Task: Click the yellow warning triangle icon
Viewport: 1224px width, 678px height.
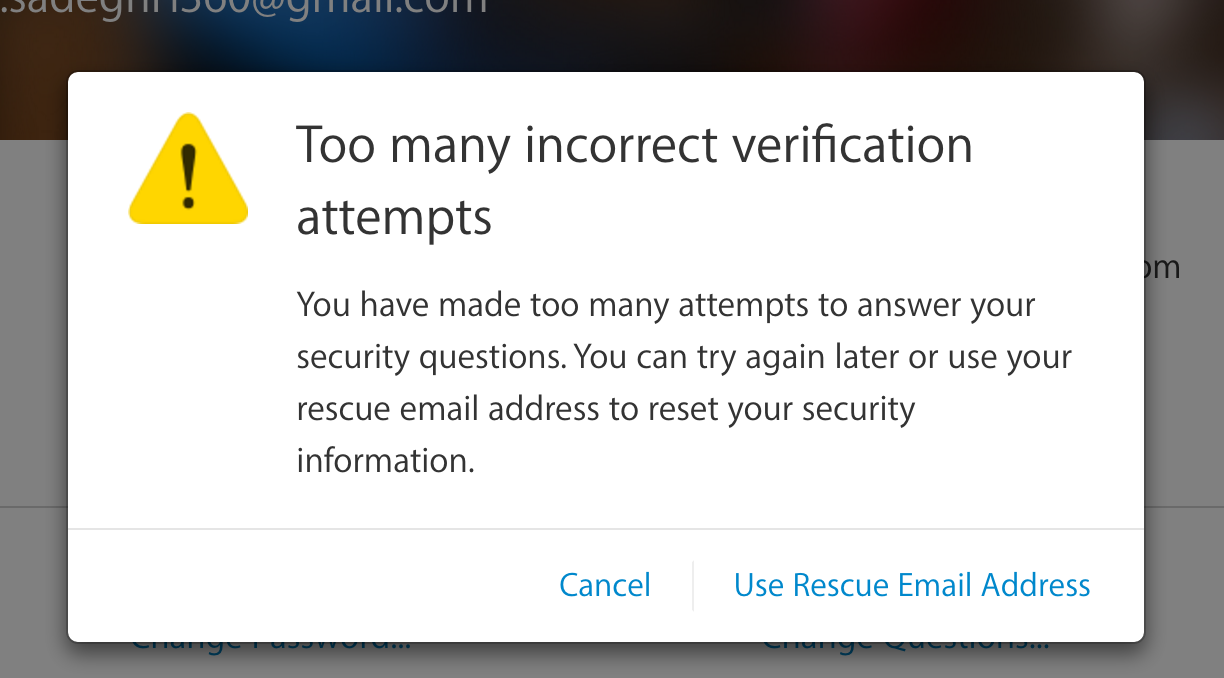Action: (188, 172)
